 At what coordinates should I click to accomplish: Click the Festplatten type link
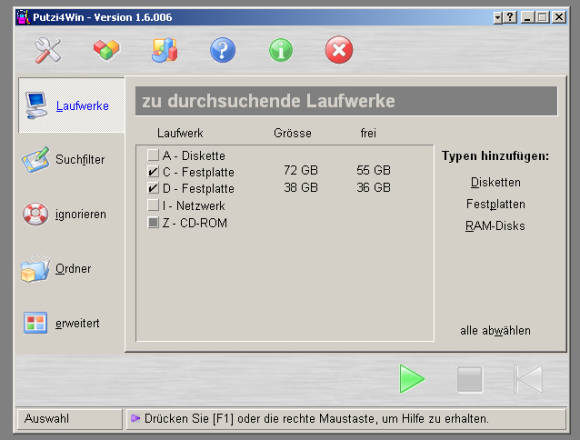pos(495,204)
